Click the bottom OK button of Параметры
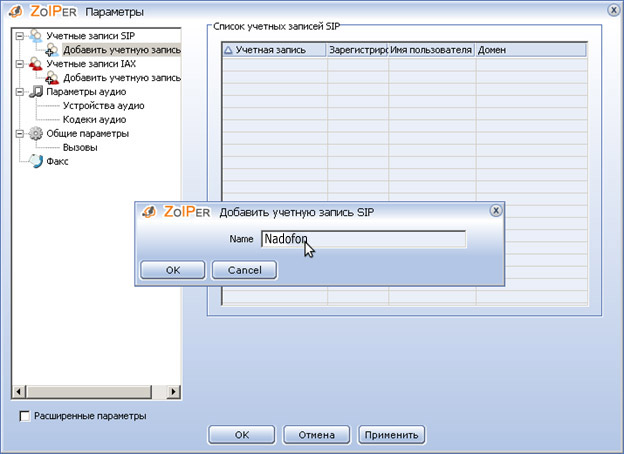624x454 pixels. 242,435
